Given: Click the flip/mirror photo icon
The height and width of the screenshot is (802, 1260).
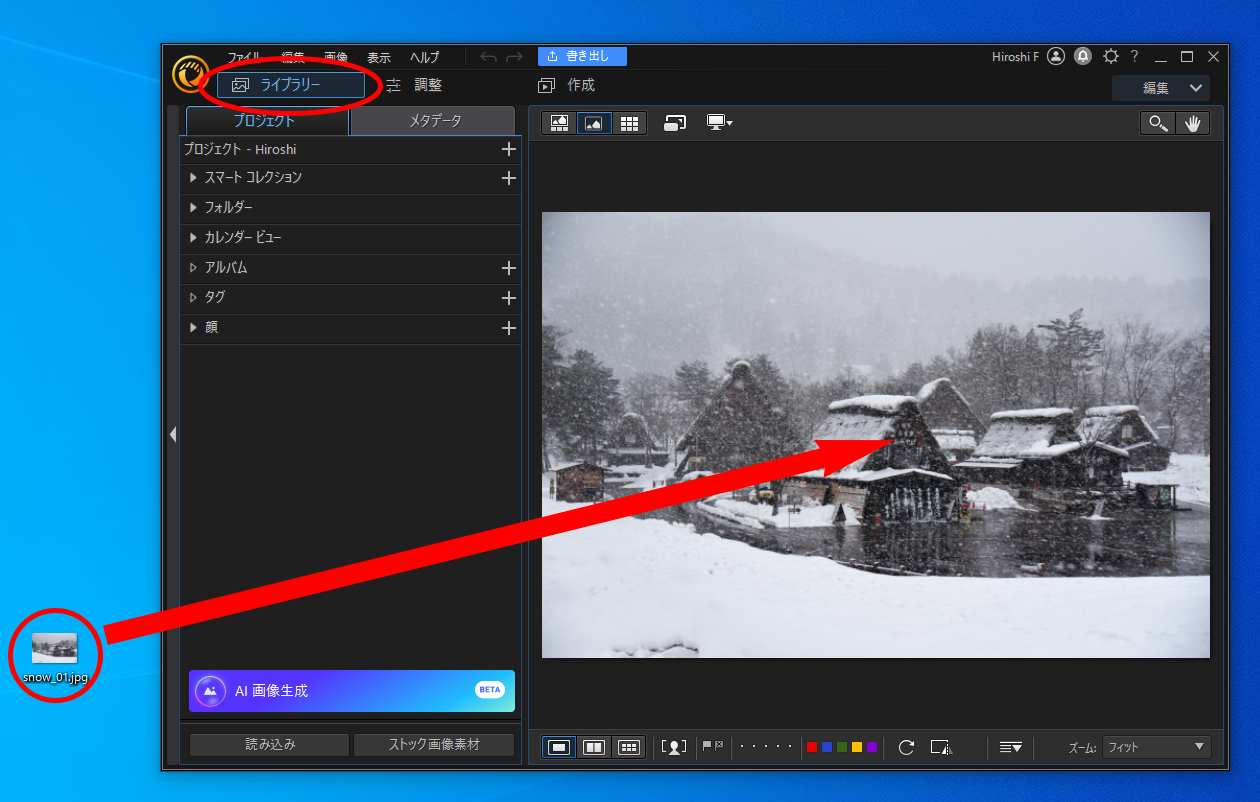Looking at the screenshot, I should 941,747.
